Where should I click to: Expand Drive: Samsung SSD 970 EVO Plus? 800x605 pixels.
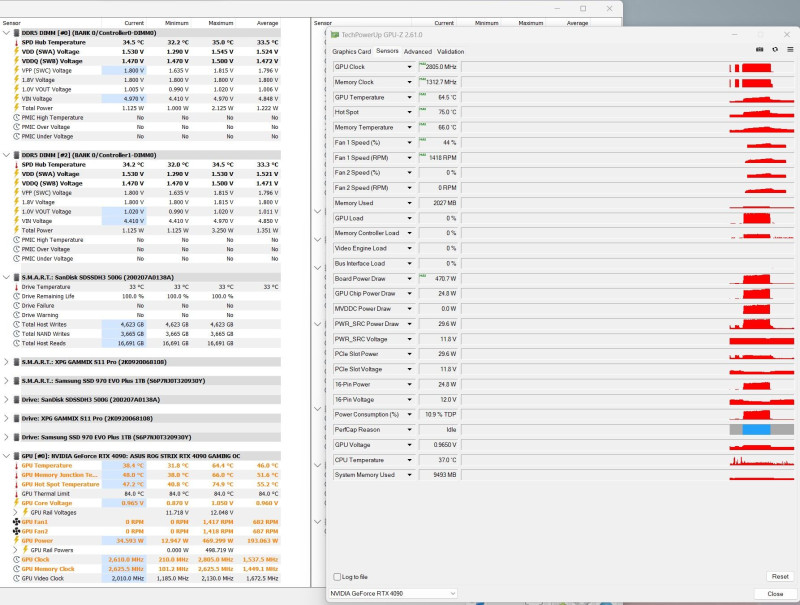[6, 437]
